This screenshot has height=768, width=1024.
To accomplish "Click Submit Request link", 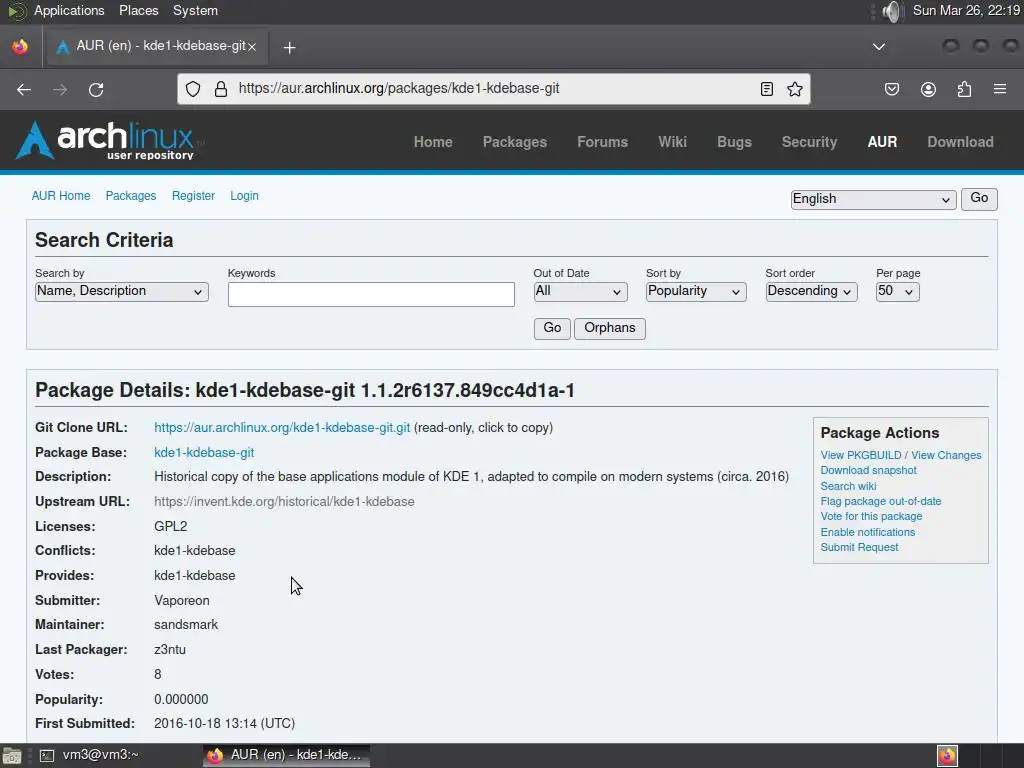I will (x=859, y=547).
